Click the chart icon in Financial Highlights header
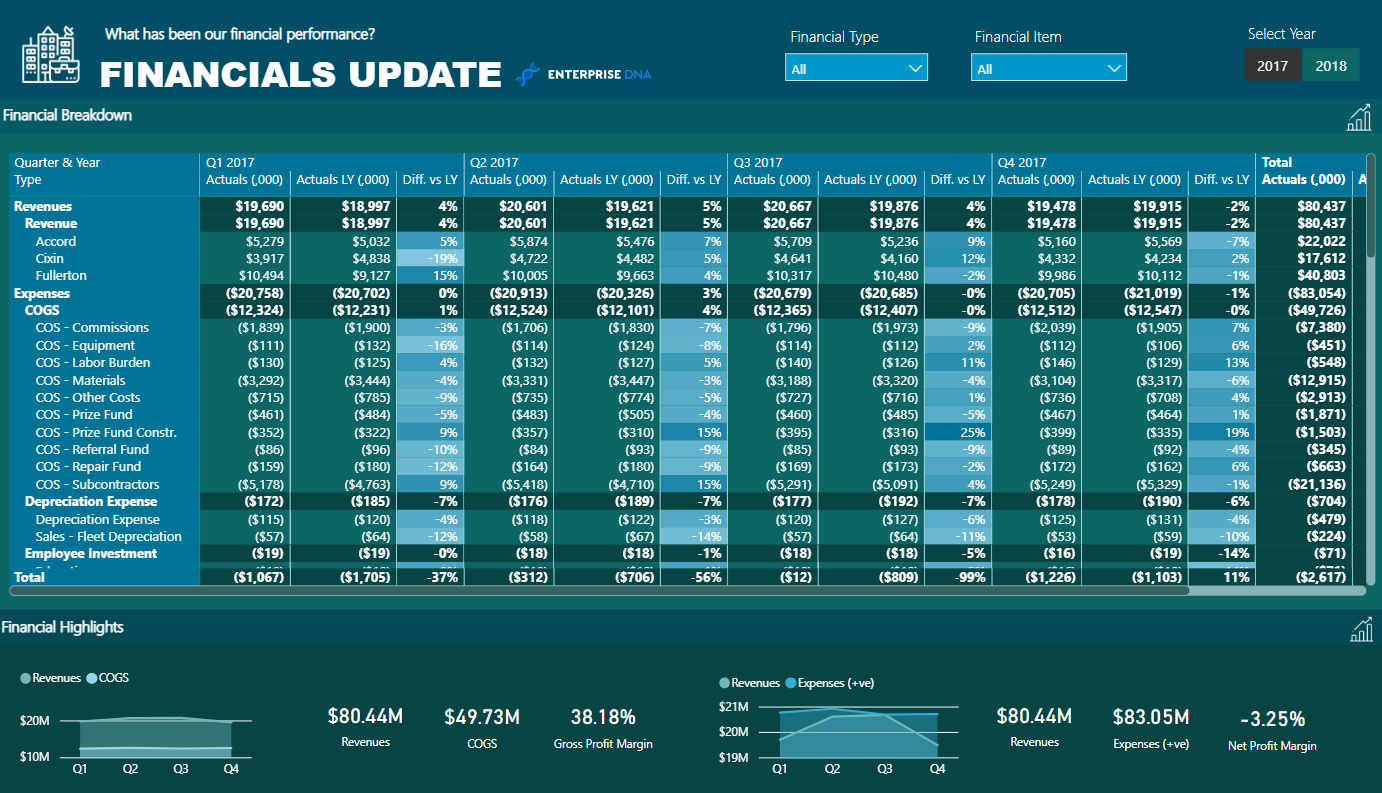 pos(1361,629)
